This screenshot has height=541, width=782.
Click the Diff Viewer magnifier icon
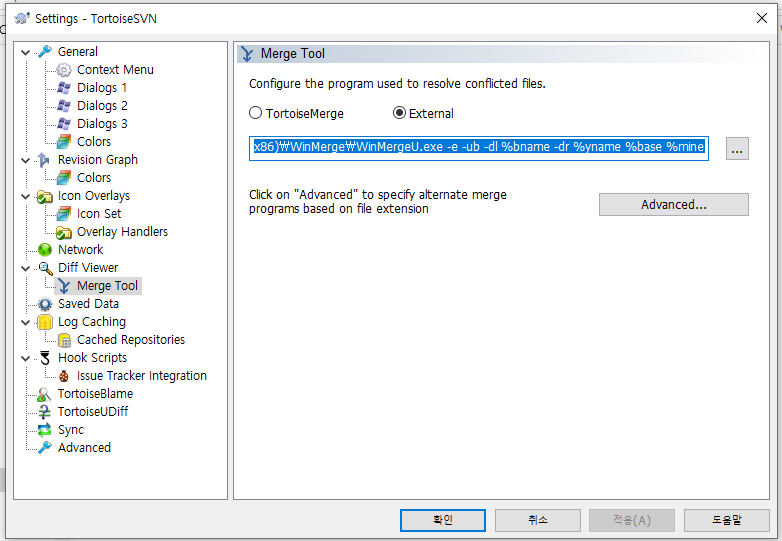click(45, 268)
